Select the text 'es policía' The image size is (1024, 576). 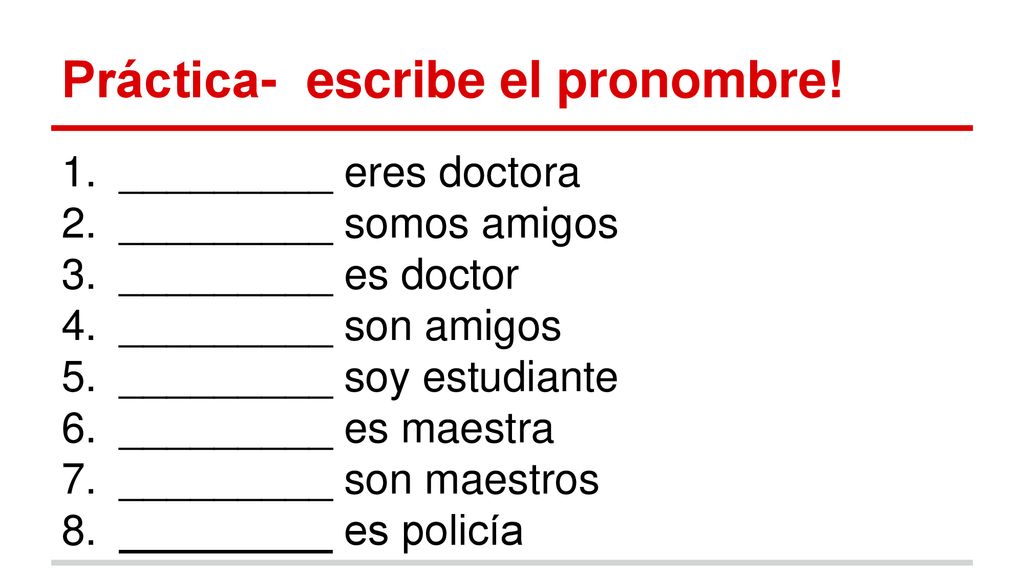click(434, 532)
